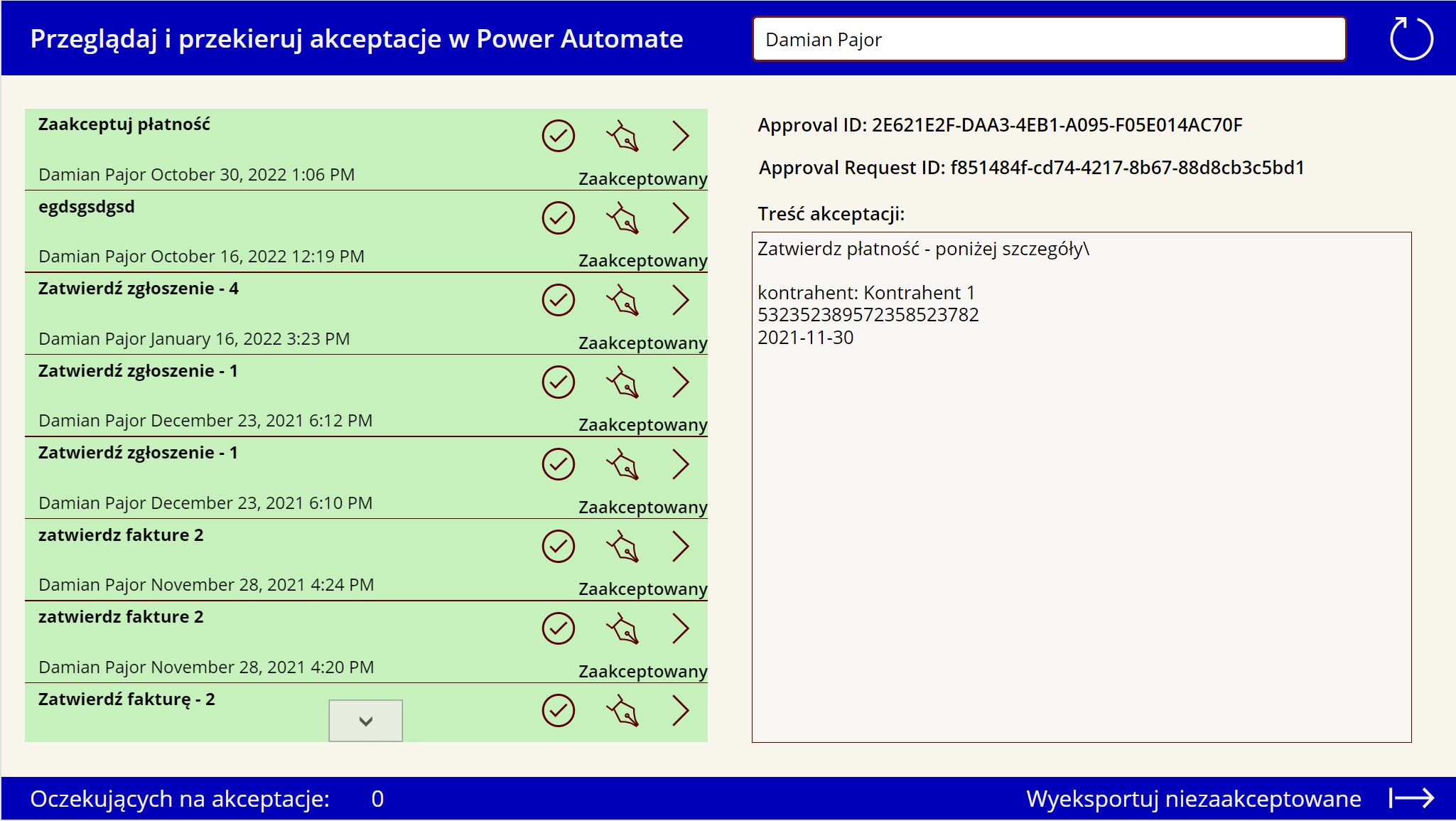Click the kontrahent: Kontrahent 1 line

(866, 293)
